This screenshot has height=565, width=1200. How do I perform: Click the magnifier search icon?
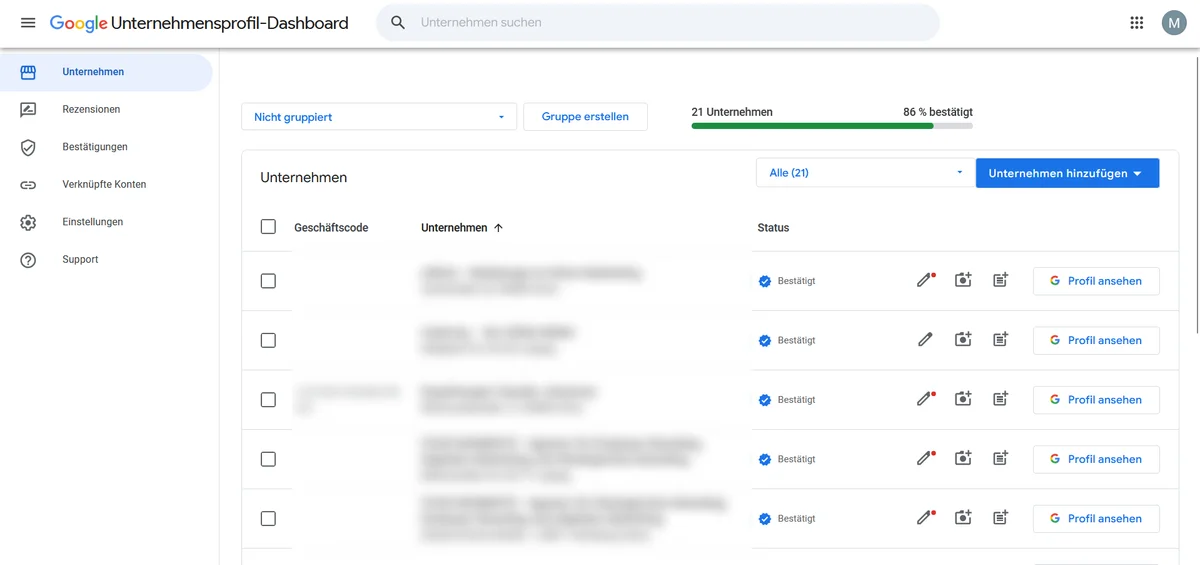(x=398, y=22)
